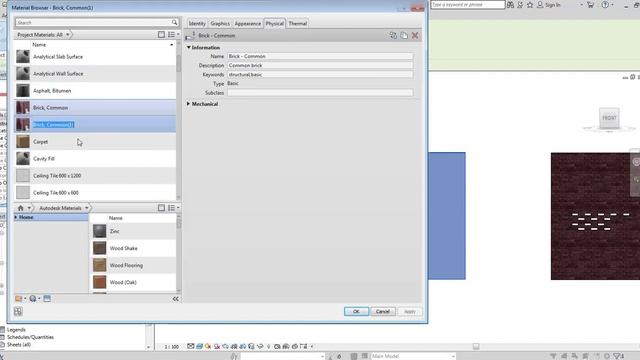The height and width of the screenshot is (360, 640).
Task: Click the Favorites star icon
Action: 530,5
